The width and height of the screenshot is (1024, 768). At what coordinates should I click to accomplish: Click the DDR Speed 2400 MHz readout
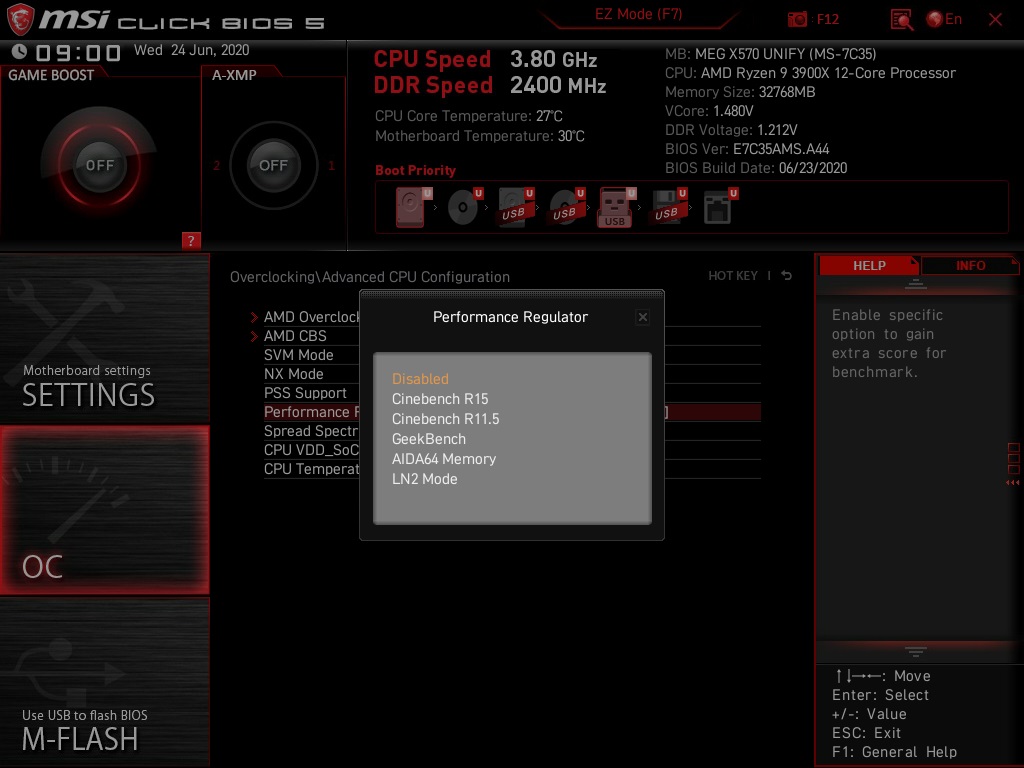point(490,86)
